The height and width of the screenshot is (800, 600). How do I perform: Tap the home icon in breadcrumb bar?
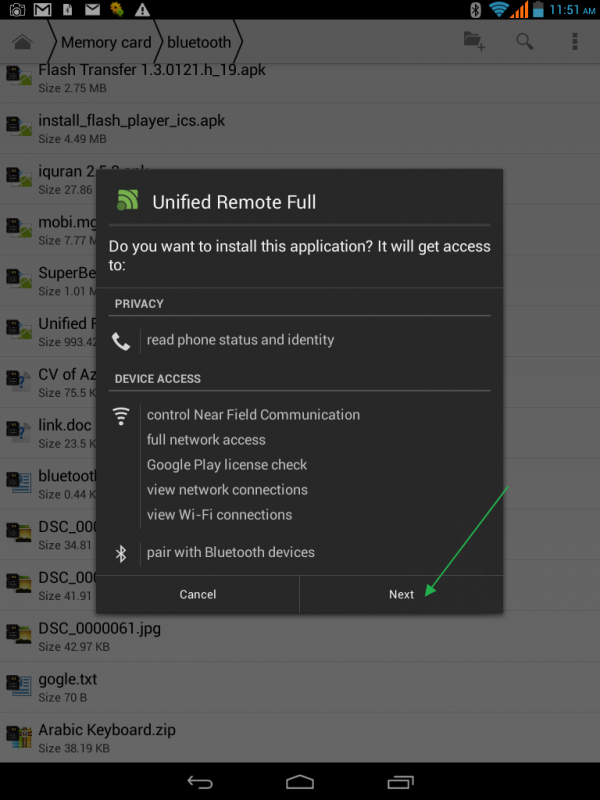tap(22, 43)
